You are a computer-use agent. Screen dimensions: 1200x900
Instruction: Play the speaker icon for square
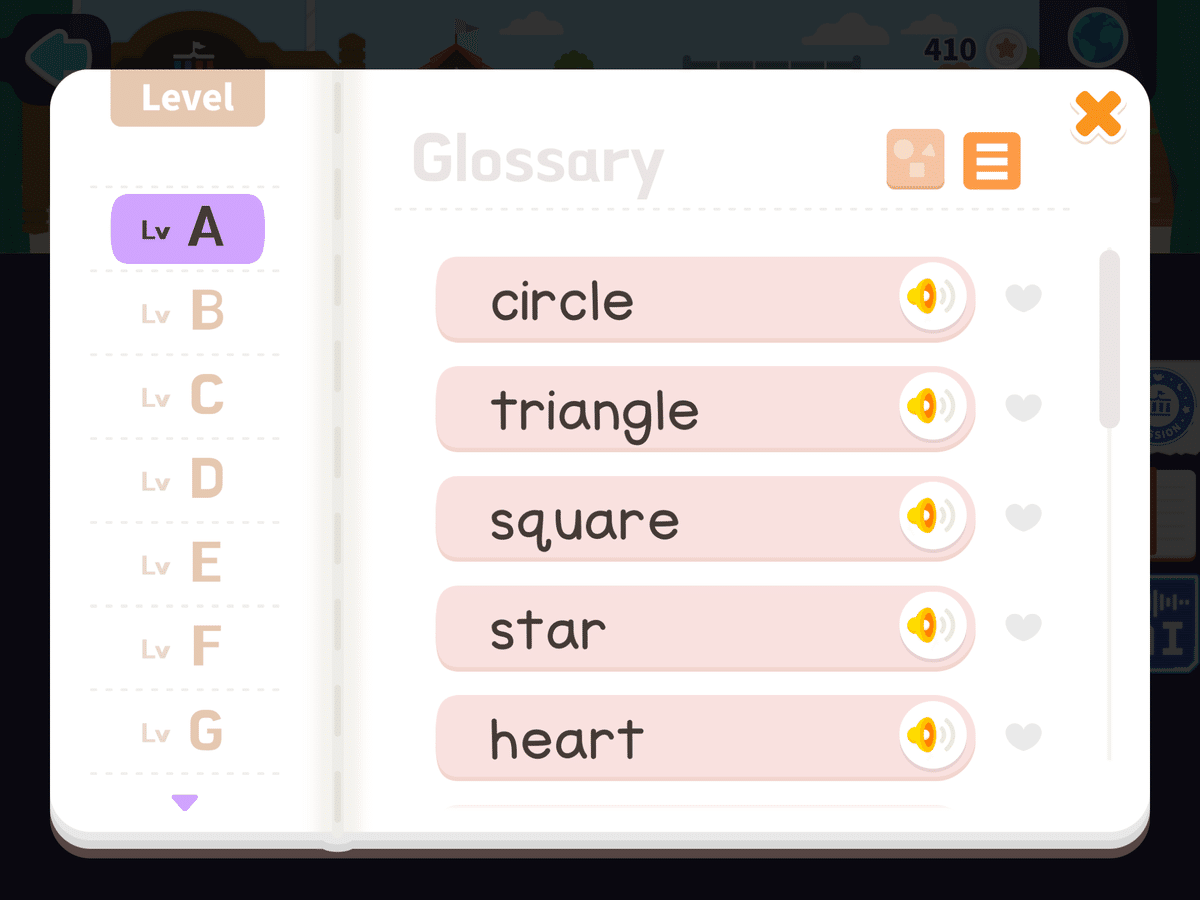coord(932,517)
